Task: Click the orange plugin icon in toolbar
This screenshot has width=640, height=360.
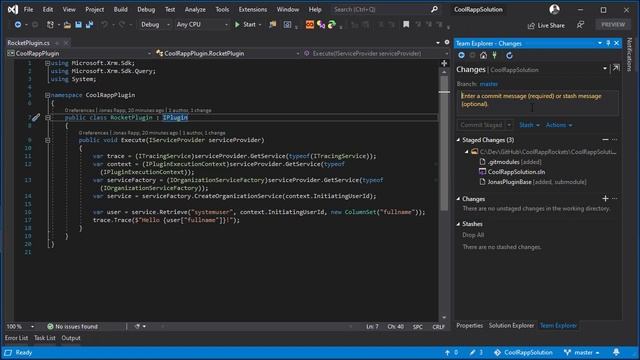Action: coord(310,25)
